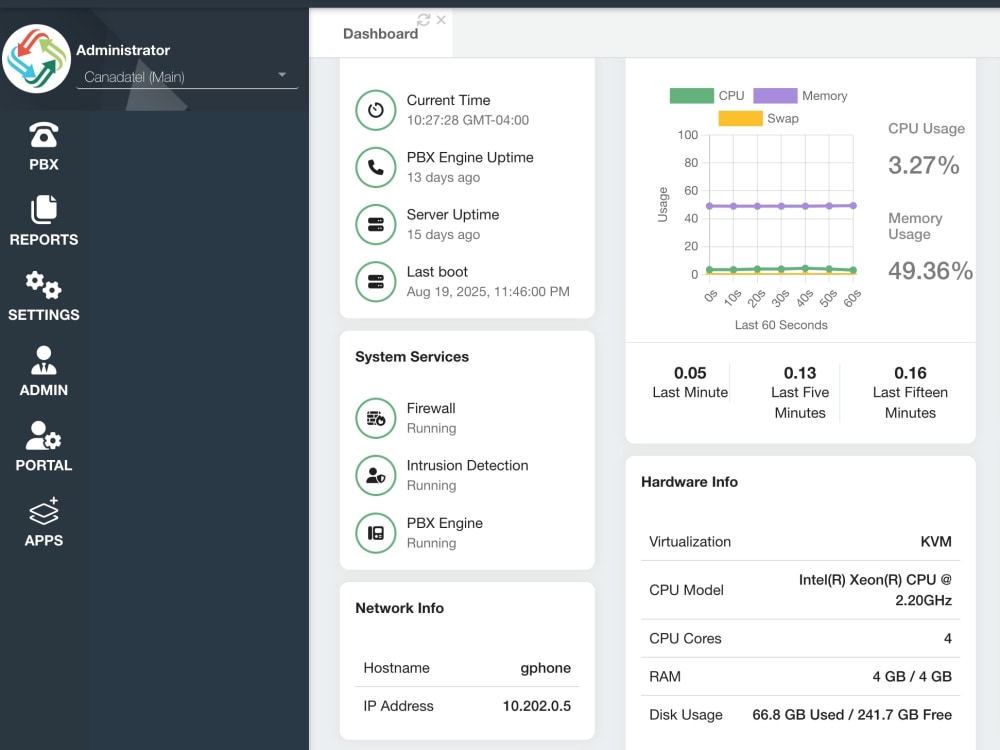This screenshot has width=1000, height=750.
Task: Click the Last boot server icon
Action: click(376, 281)
